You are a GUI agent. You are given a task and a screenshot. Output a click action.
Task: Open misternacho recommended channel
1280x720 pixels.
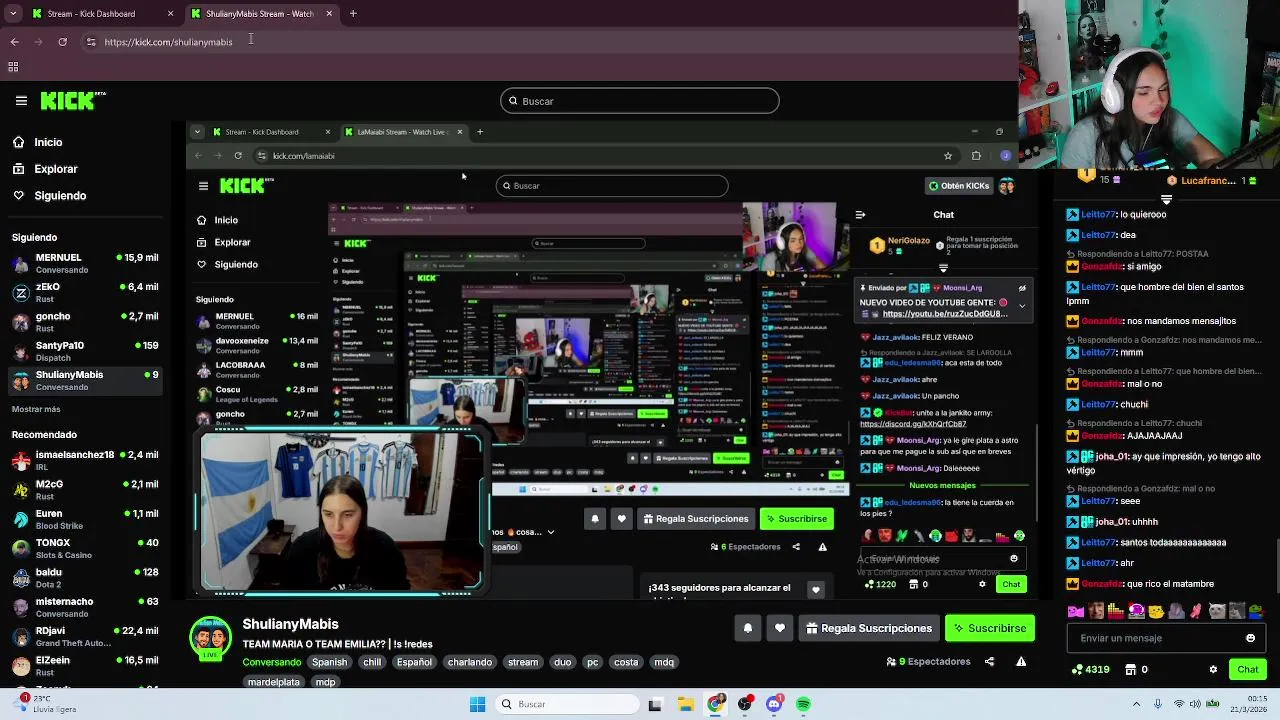tap(85, 607)
